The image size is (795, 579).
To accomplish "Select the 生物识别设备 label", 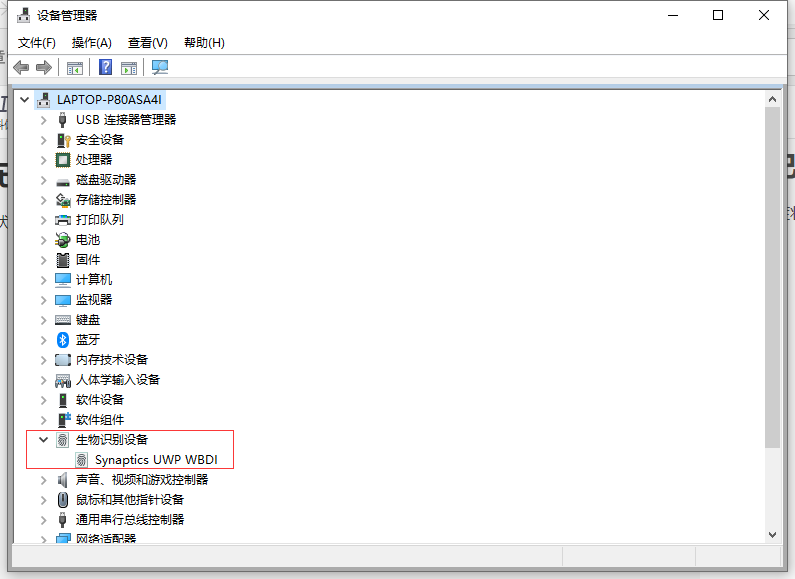I will click(x=112, y=440).
